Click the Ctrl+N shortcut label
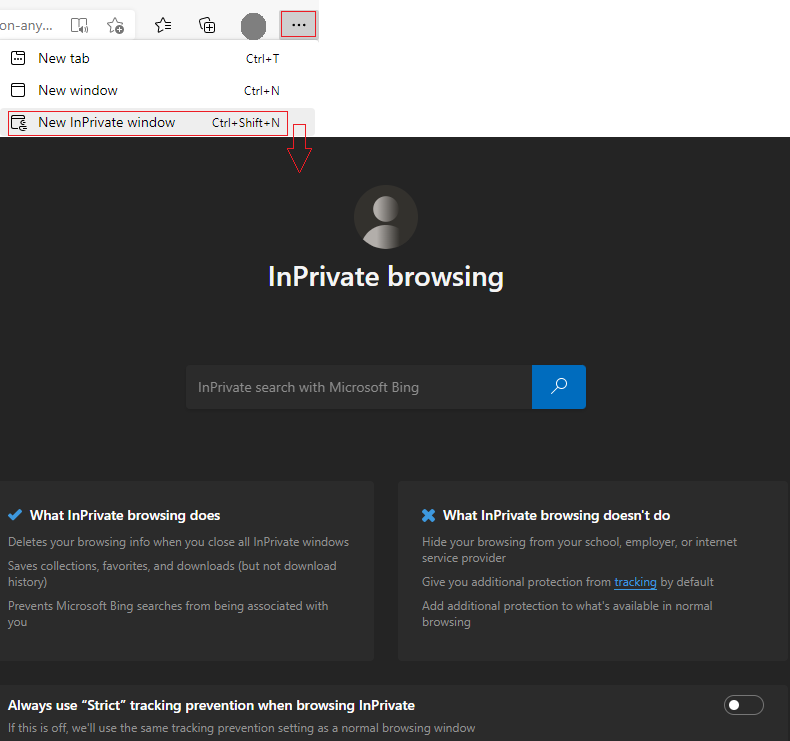 click(261, 91)
